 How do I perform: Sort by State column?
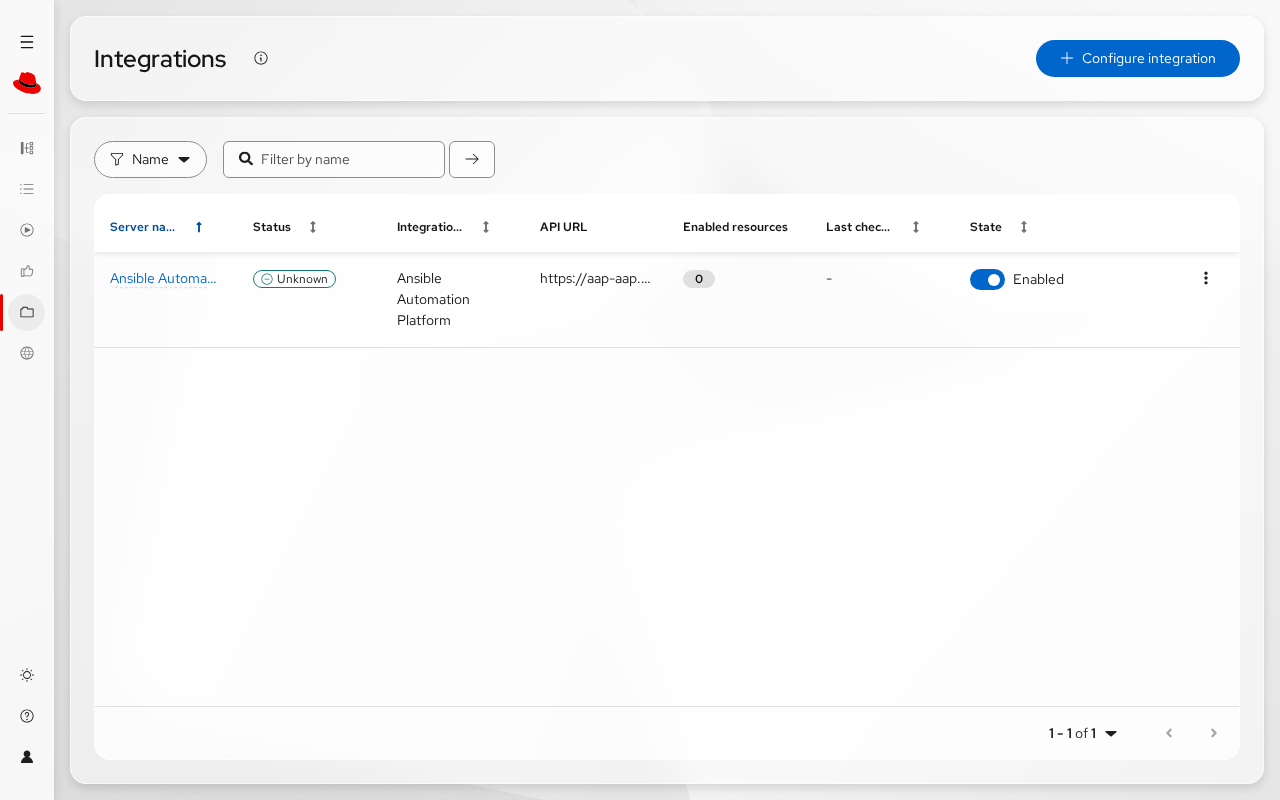[999, 227]
